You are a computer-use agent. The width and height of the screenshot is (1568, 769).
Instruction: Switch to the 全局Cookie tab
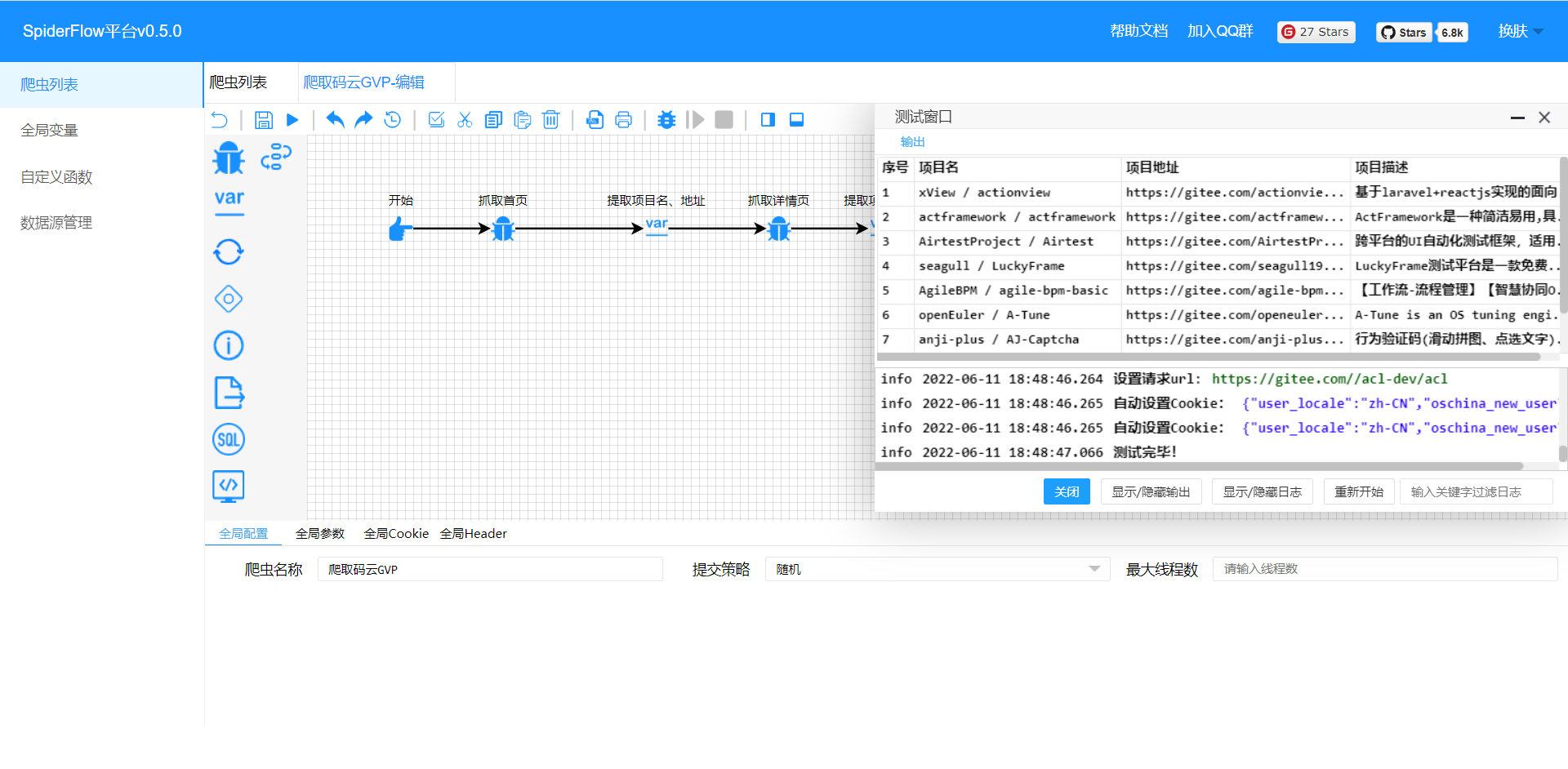click(396, 534)
